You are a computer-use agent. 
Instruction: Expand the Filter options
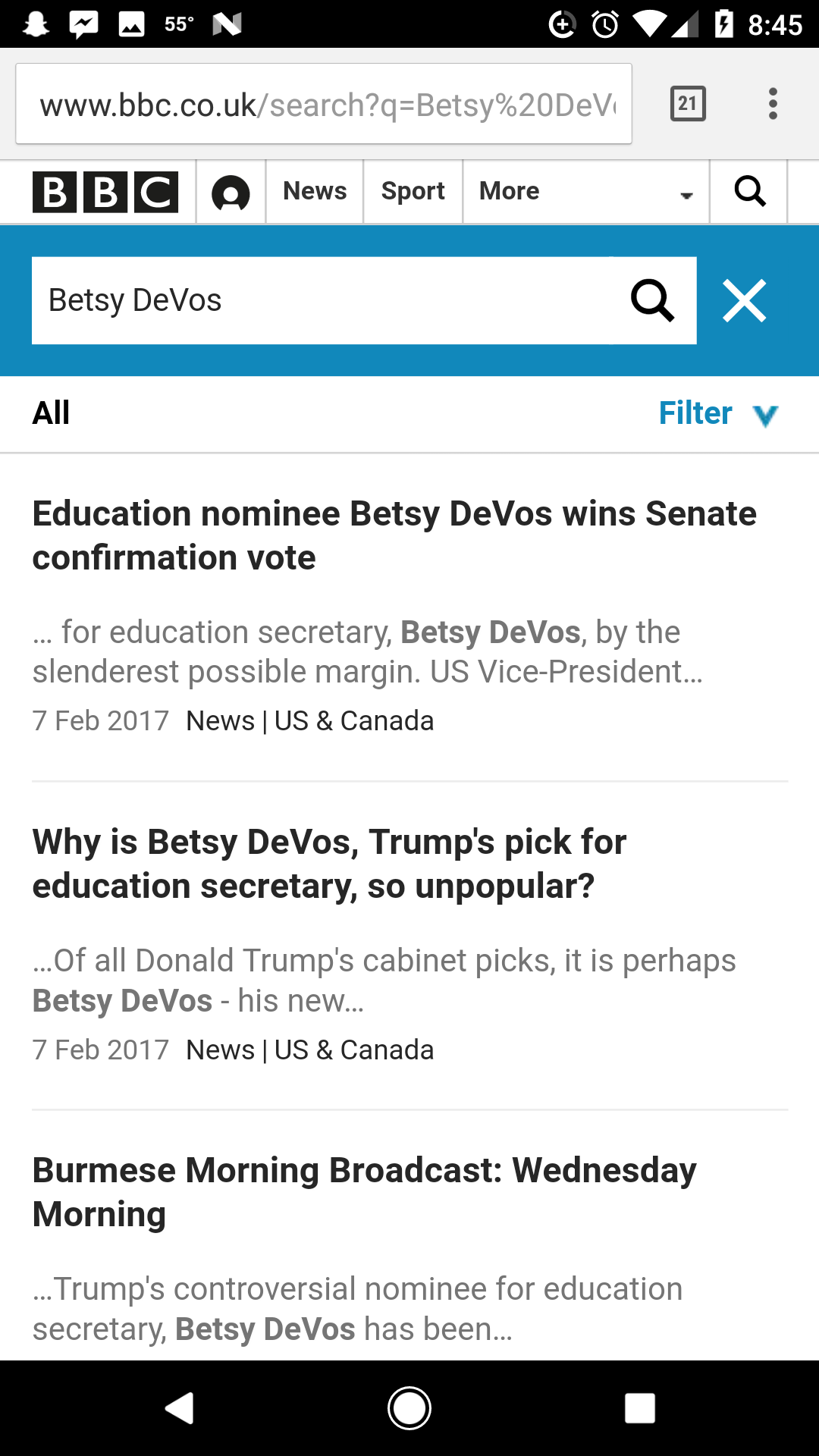(717, 414)
